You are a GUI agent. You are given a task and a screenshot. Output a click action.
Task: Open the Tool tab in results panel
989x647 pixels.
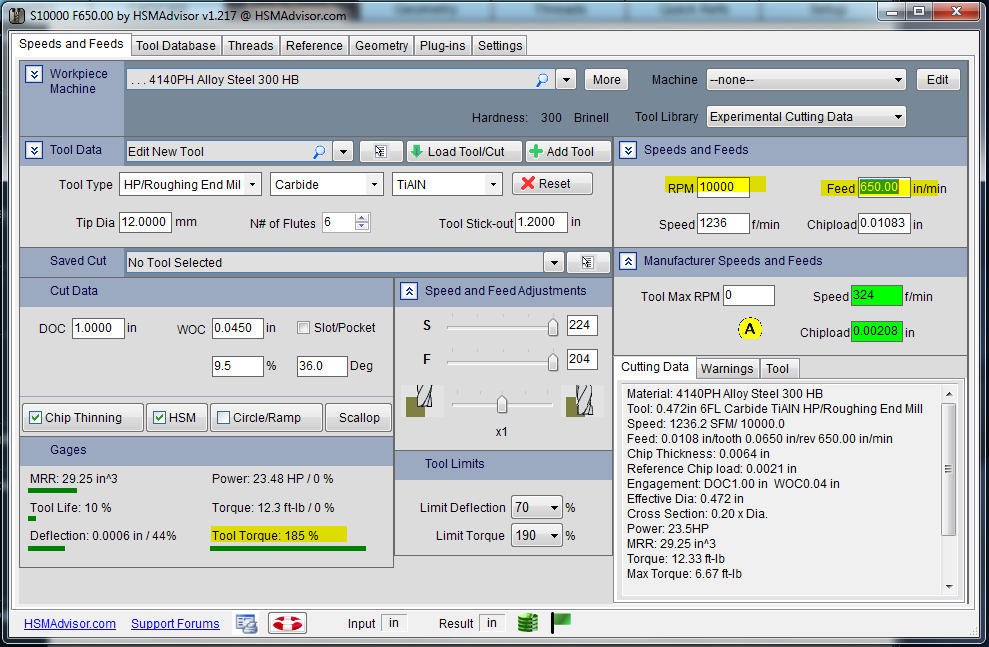coord(778,368)
